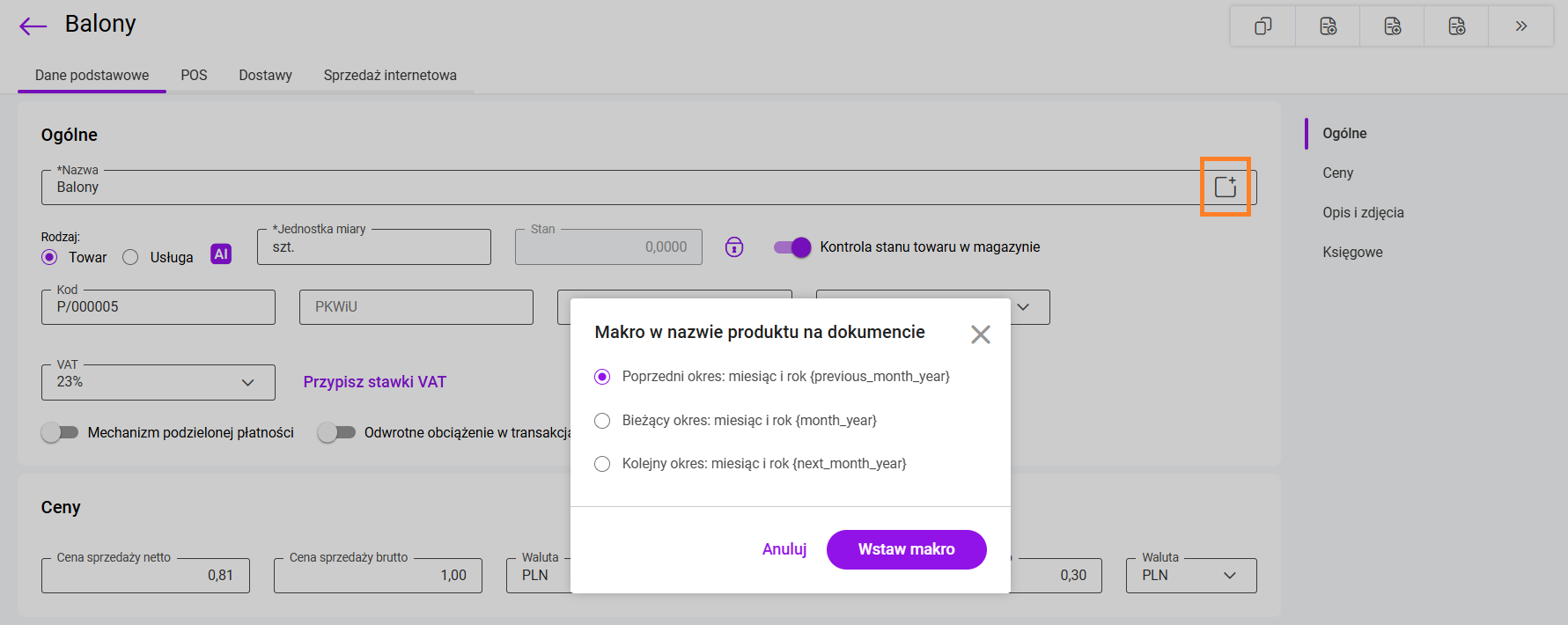Screen dimensions: 1568x625
Task: Click the leftmost add-document icon in top toolbar
Action: tap(1328, 26)
